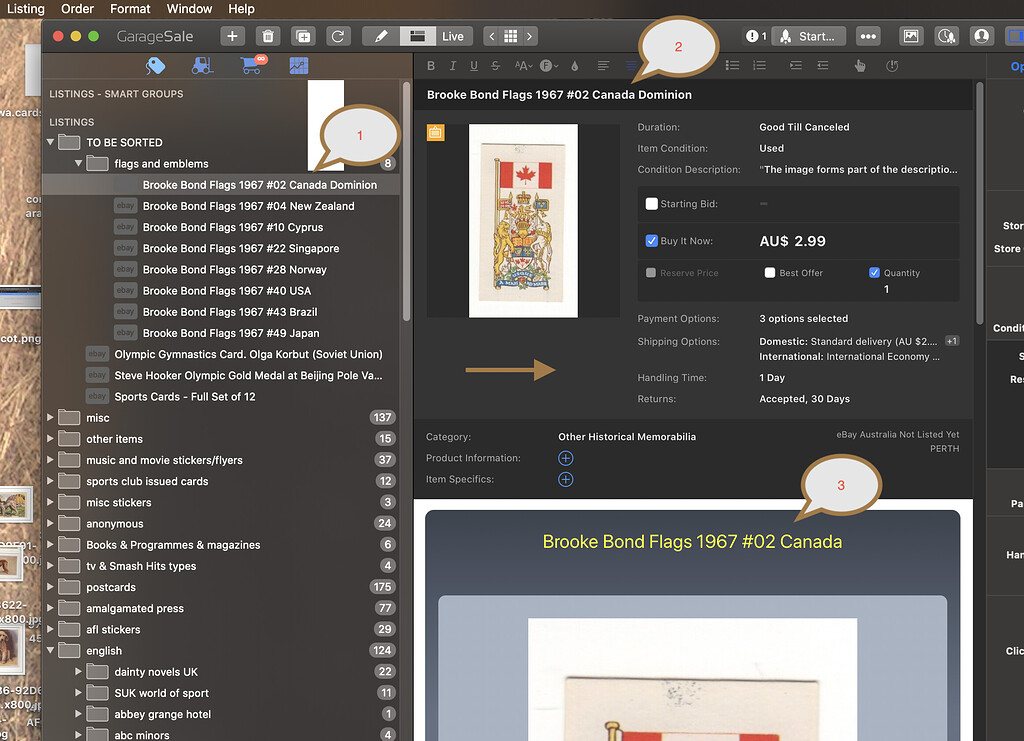Open the scheduler clock icon in toolbar

(x=946, y=36)
